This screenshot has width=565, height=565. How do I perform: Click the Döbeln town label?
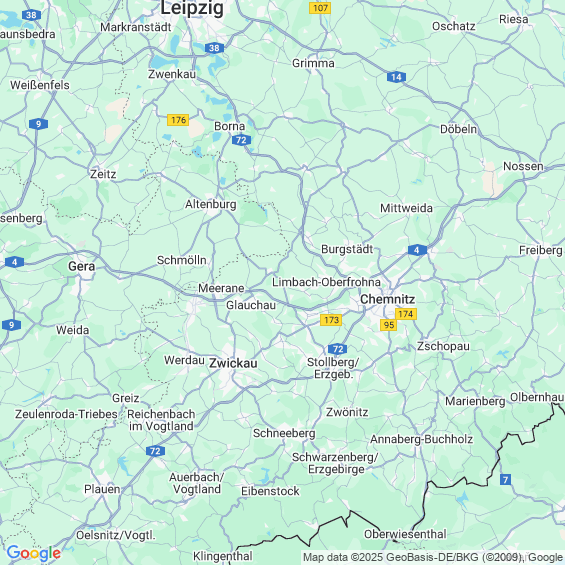tap(458, 129)
